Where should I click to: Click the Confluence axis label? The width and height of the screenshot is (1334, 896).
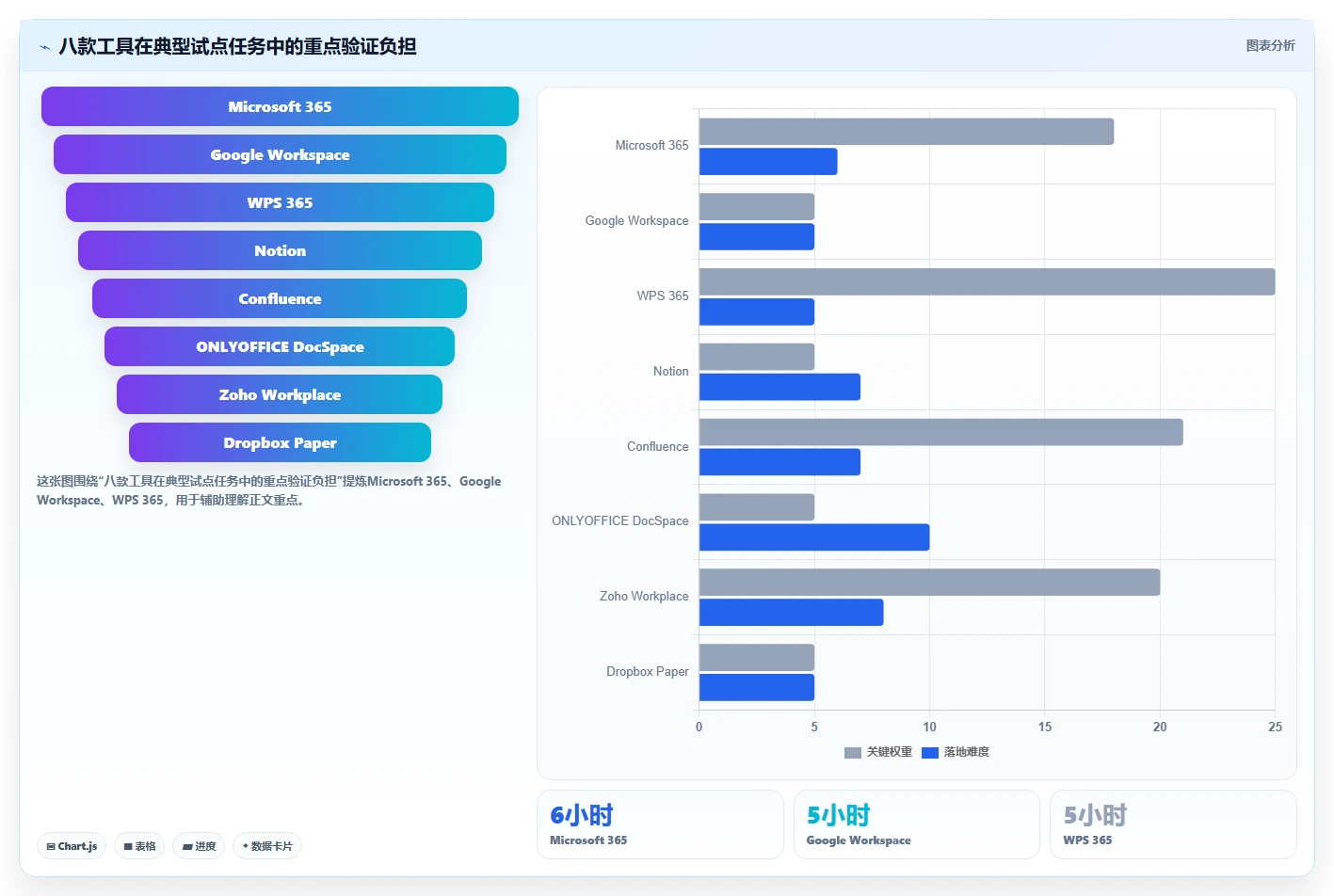click(x=658, y=447)
